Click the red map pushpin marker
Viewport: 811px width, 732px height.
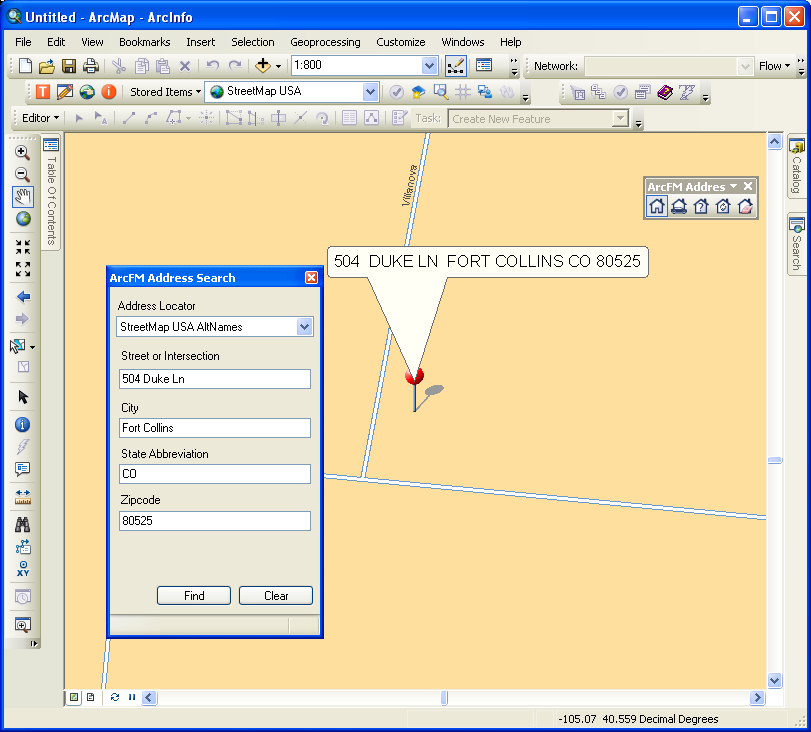pyautogui.click(x=414, y=377)
